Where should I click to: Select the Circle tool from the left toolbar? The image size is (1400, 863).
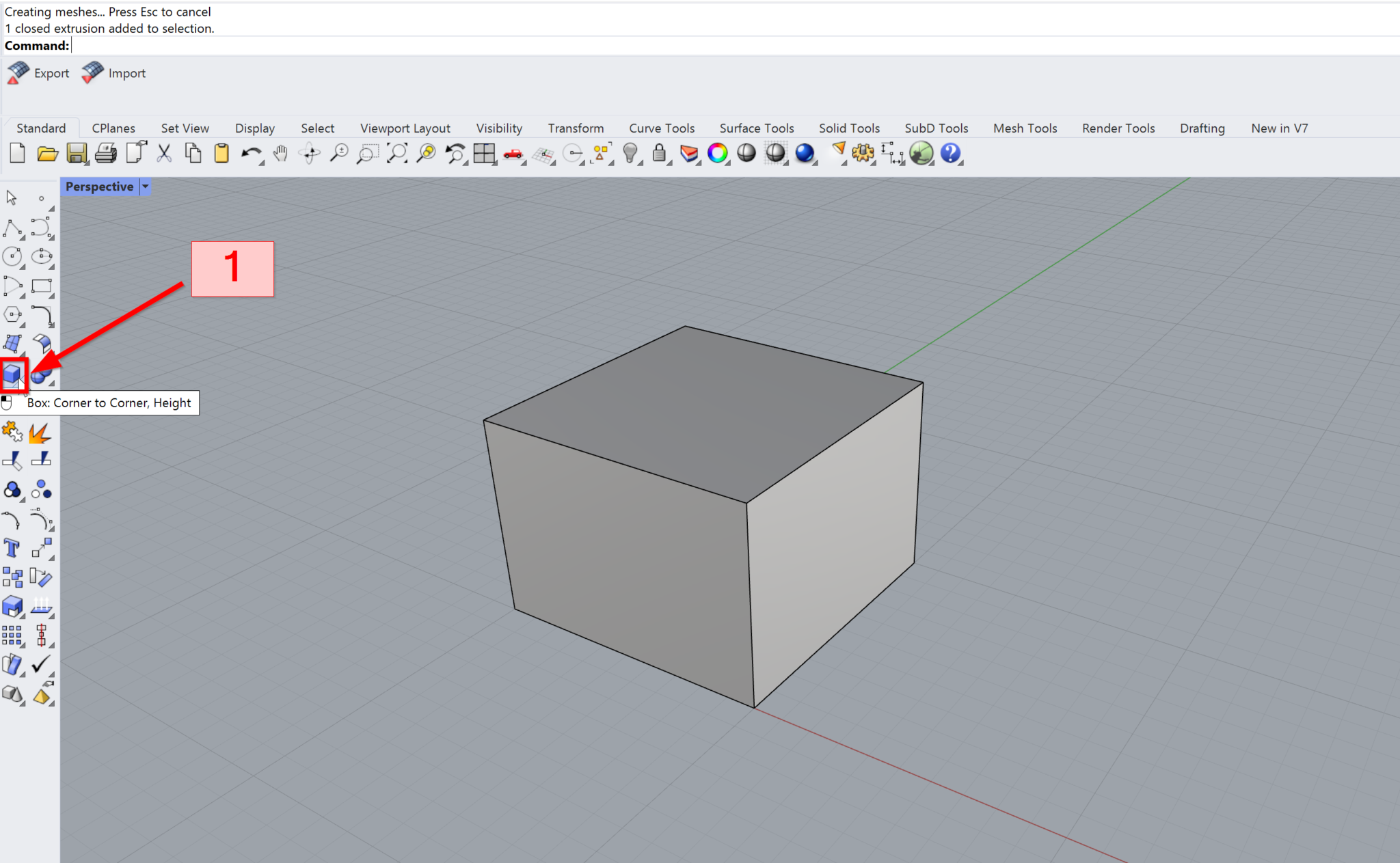pyautogui.click(x=12, y=257)
